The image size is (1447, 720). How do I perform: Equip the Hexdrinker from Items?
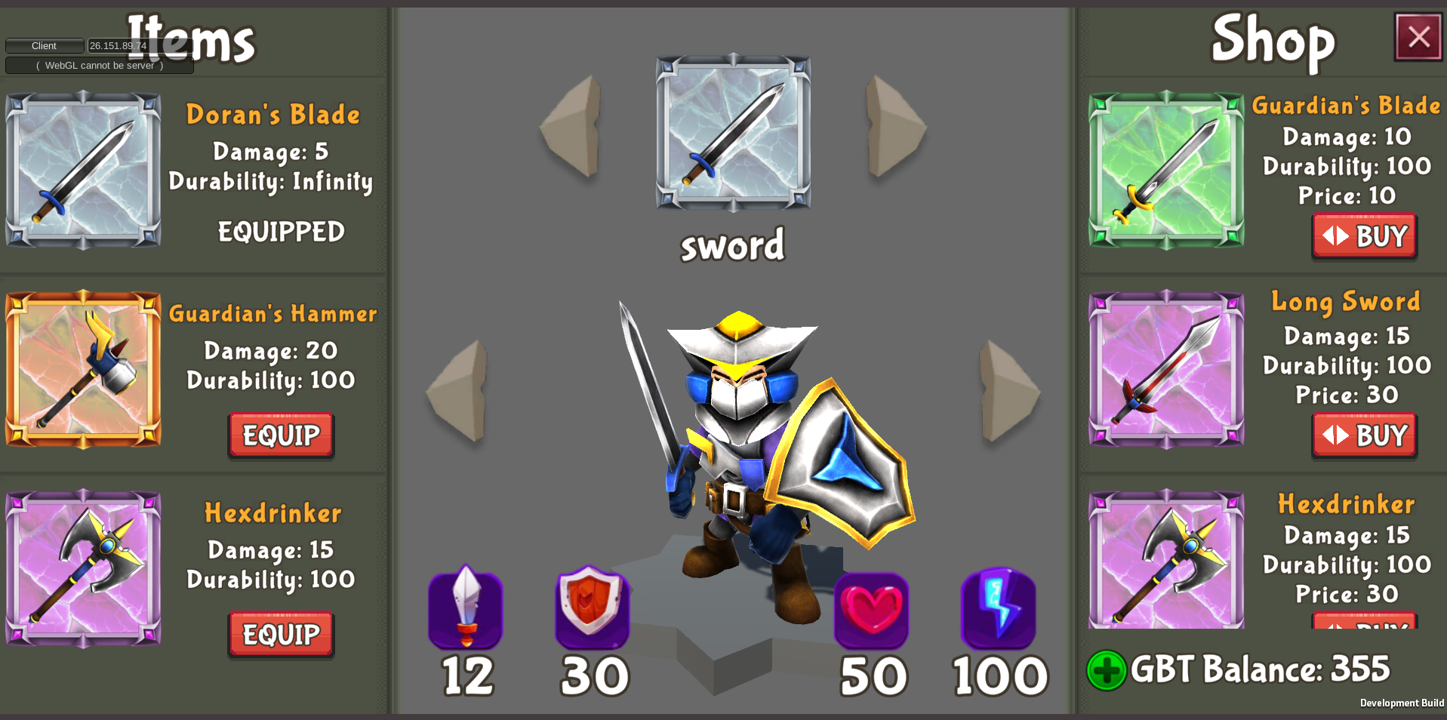click(281, 634)
